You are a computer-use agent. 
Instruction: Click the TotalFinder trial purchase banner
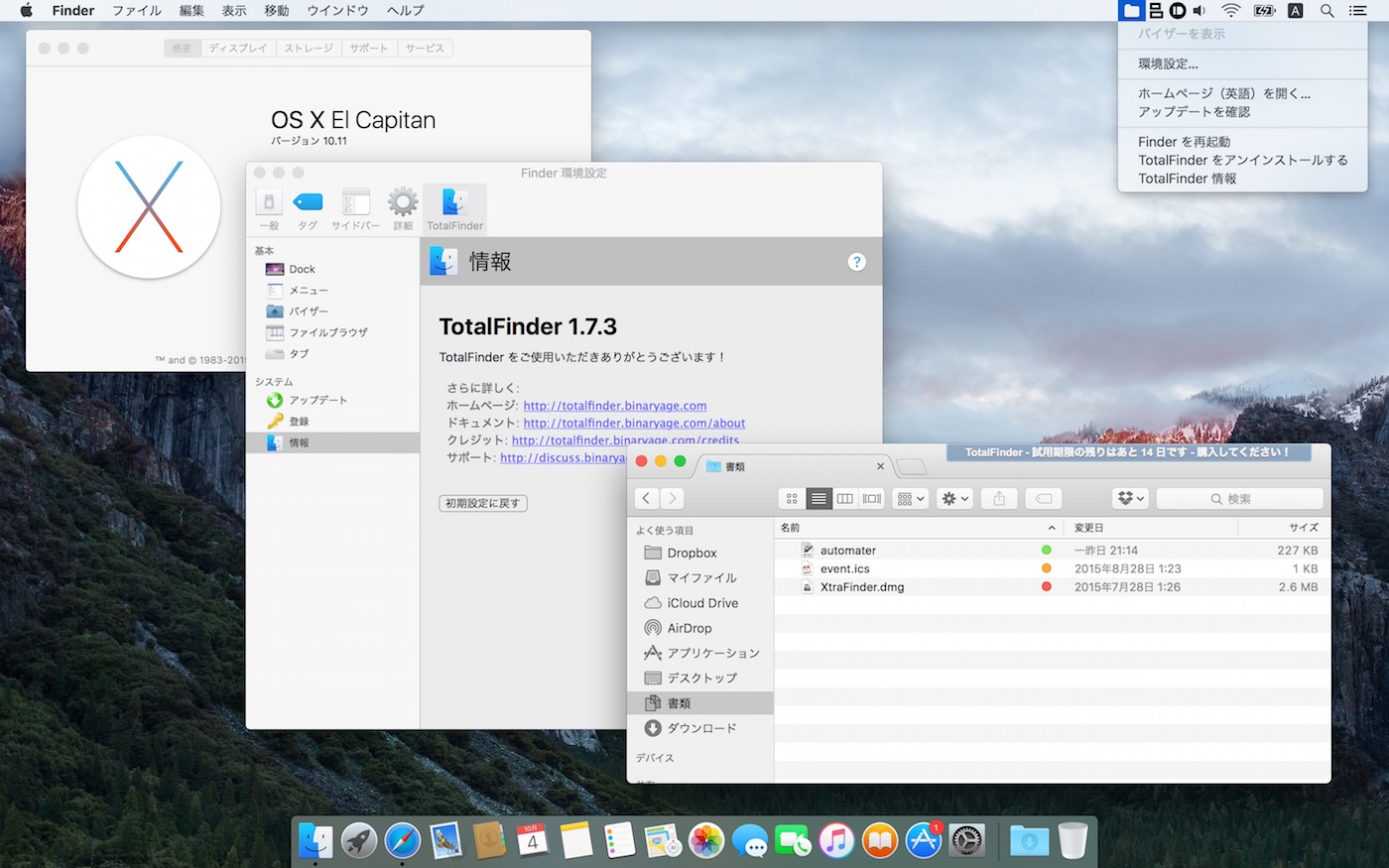(1127, 452)
